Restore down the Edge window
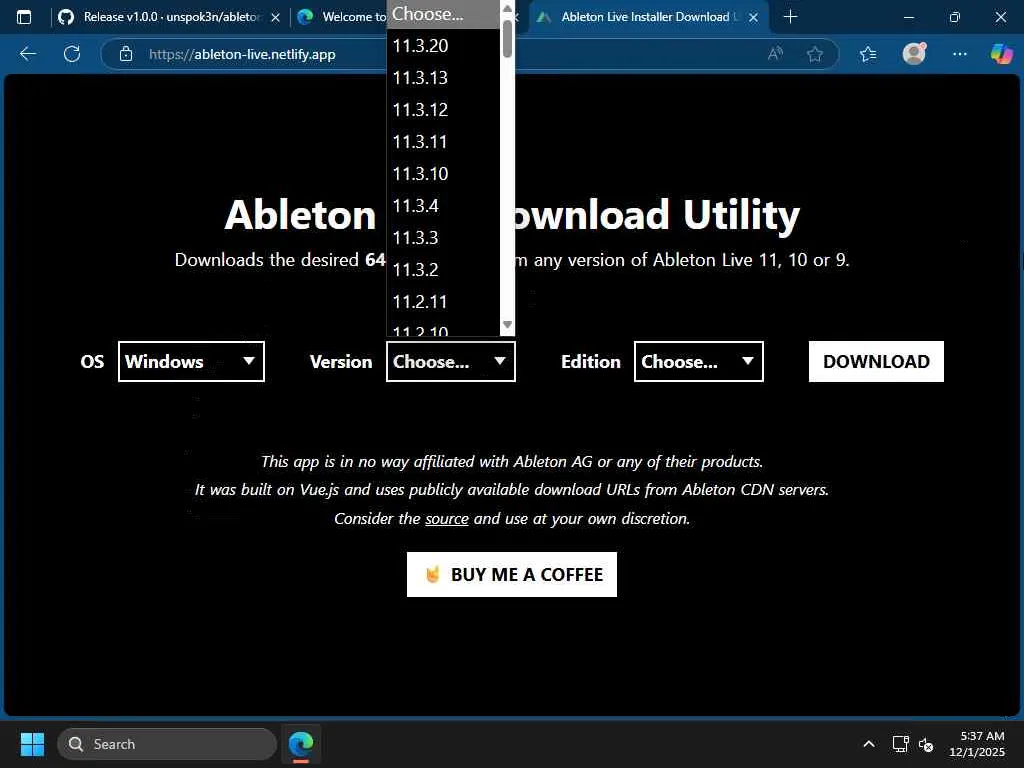1024x768 pixels. (x=954, y=17)
